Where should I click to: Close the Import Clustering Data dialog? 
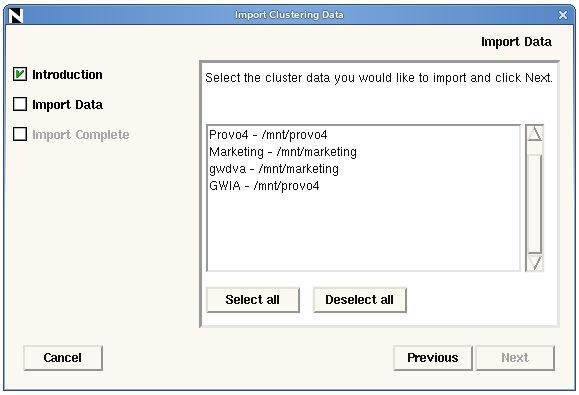tap(563, 15)
